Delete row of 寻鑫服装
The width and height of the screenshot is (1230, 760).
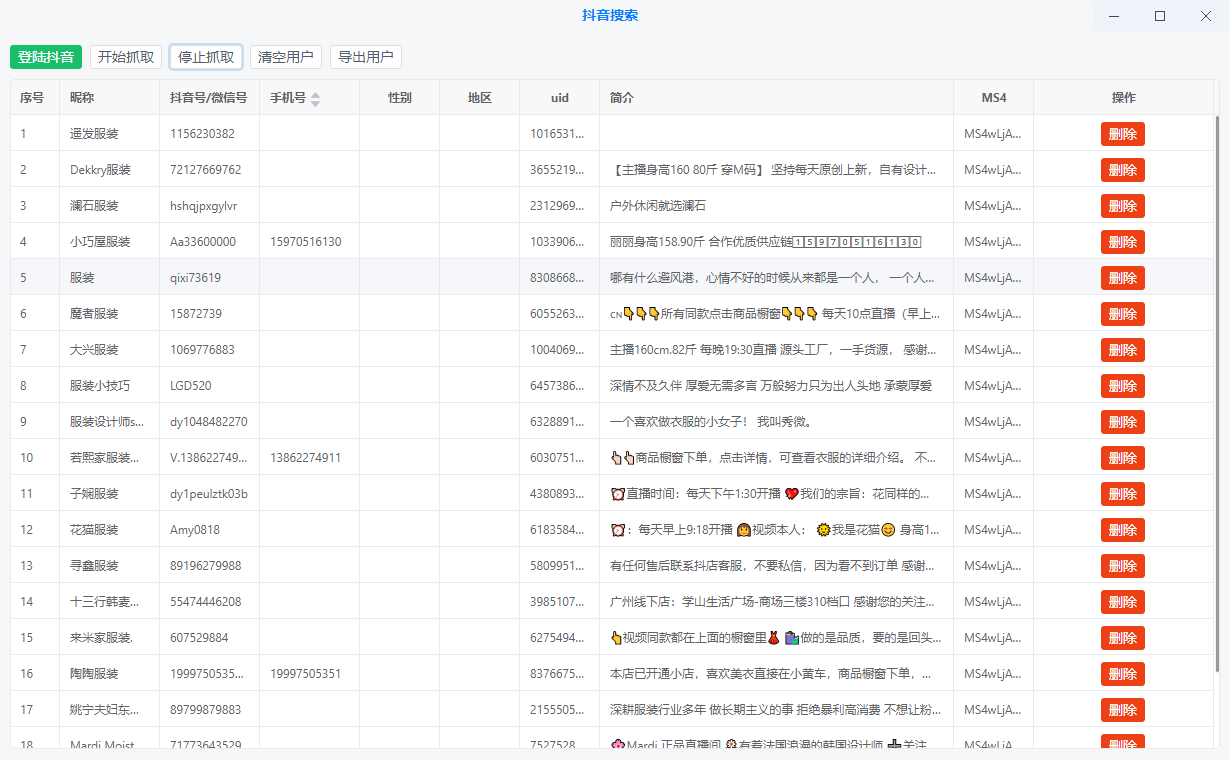[x=1123, y=566]
